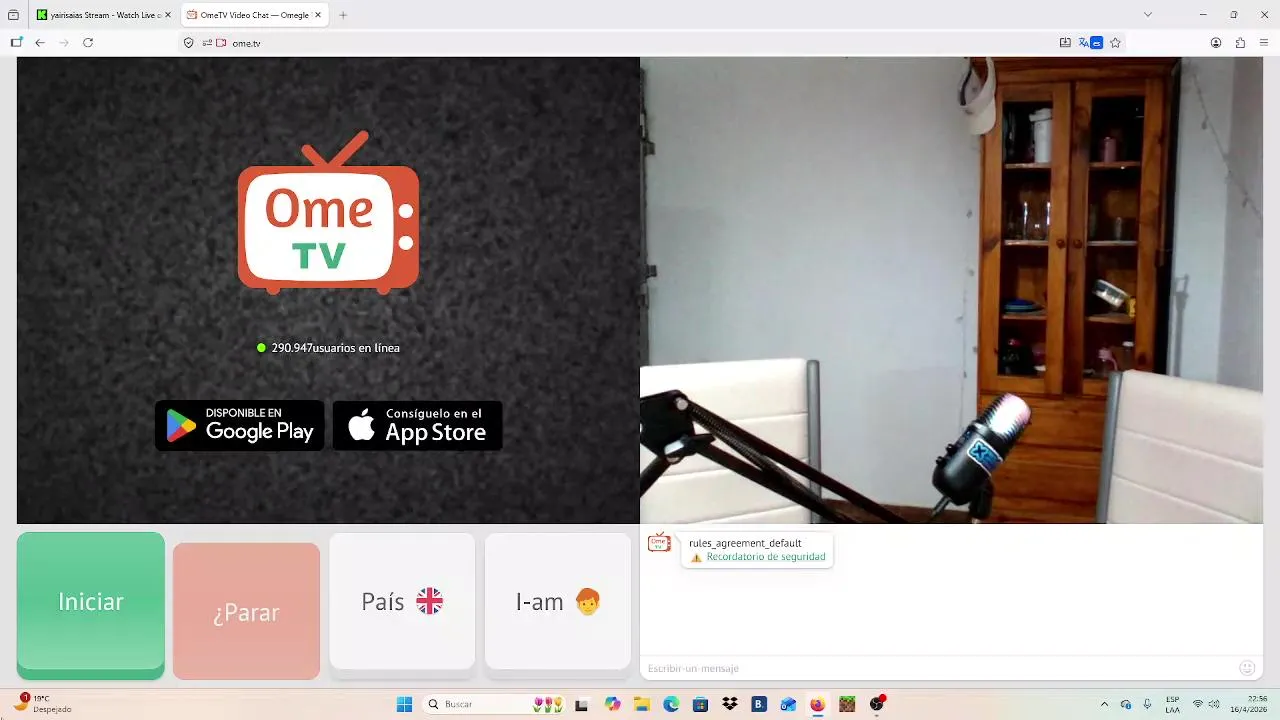
Task: Open a new browser tab
Action: pyautogui.click(x=343, y=15)
